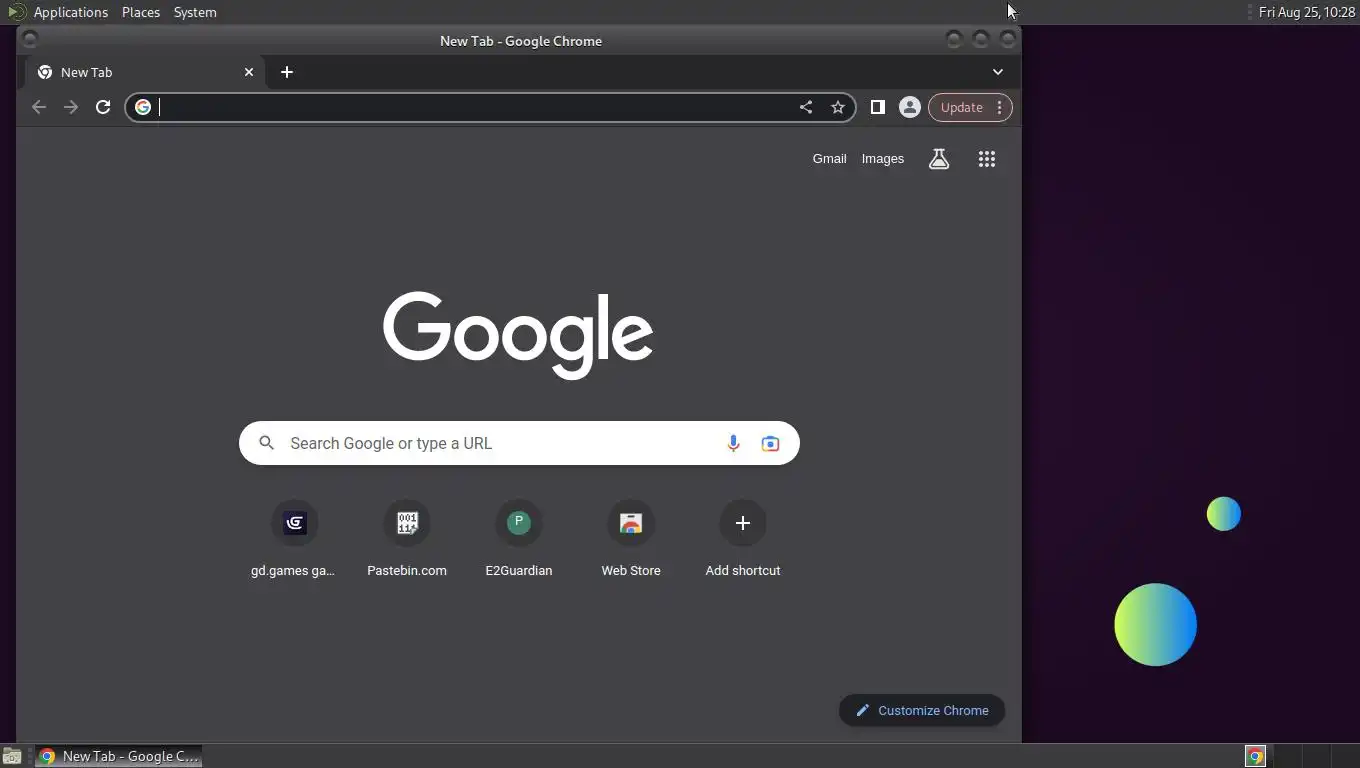Select the Chrome window in the taskbar
This screenshot has width=1360, height=768.
click(x=119, y=756)
